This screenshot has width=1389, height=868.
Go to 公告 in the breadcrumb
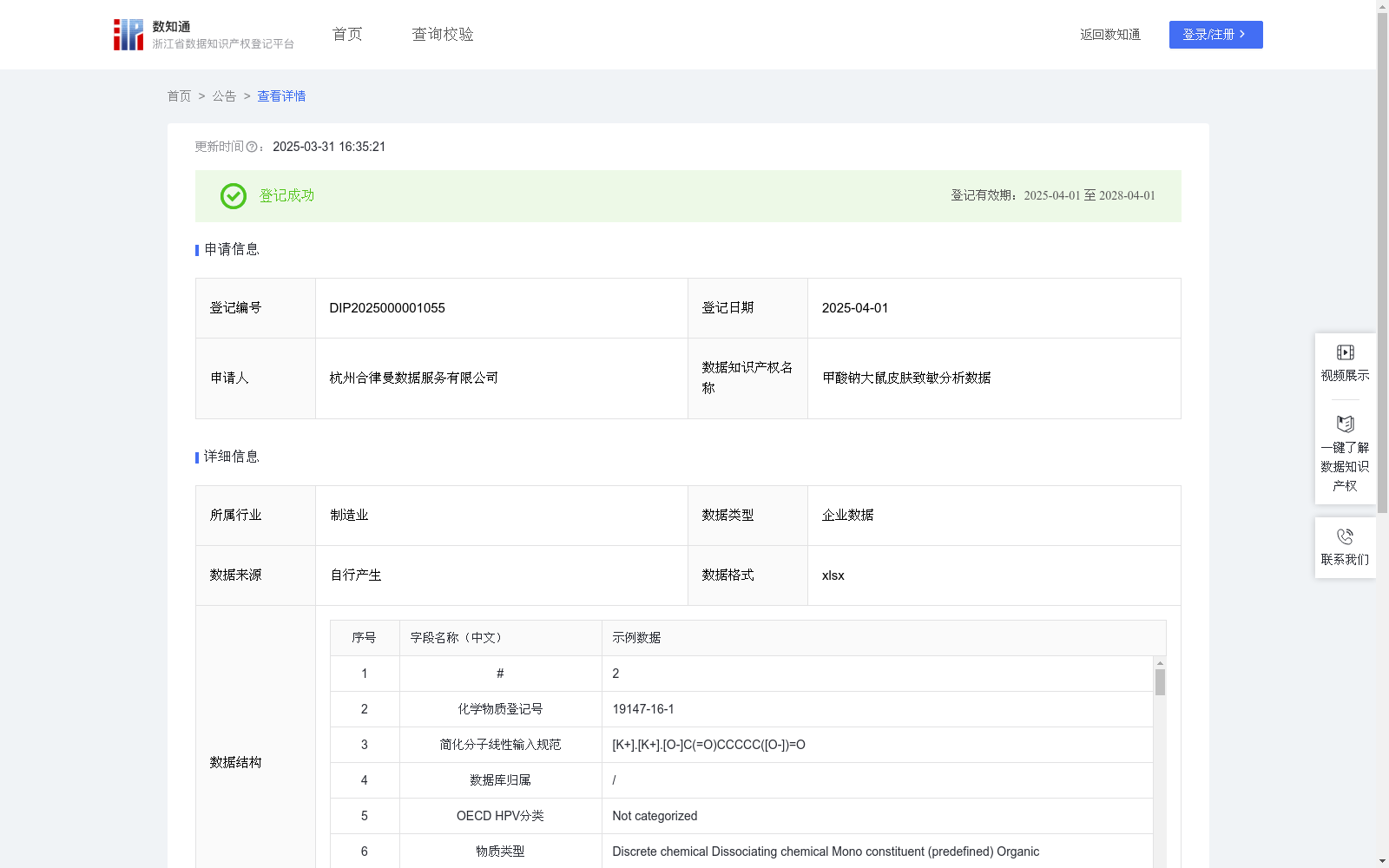224,96
